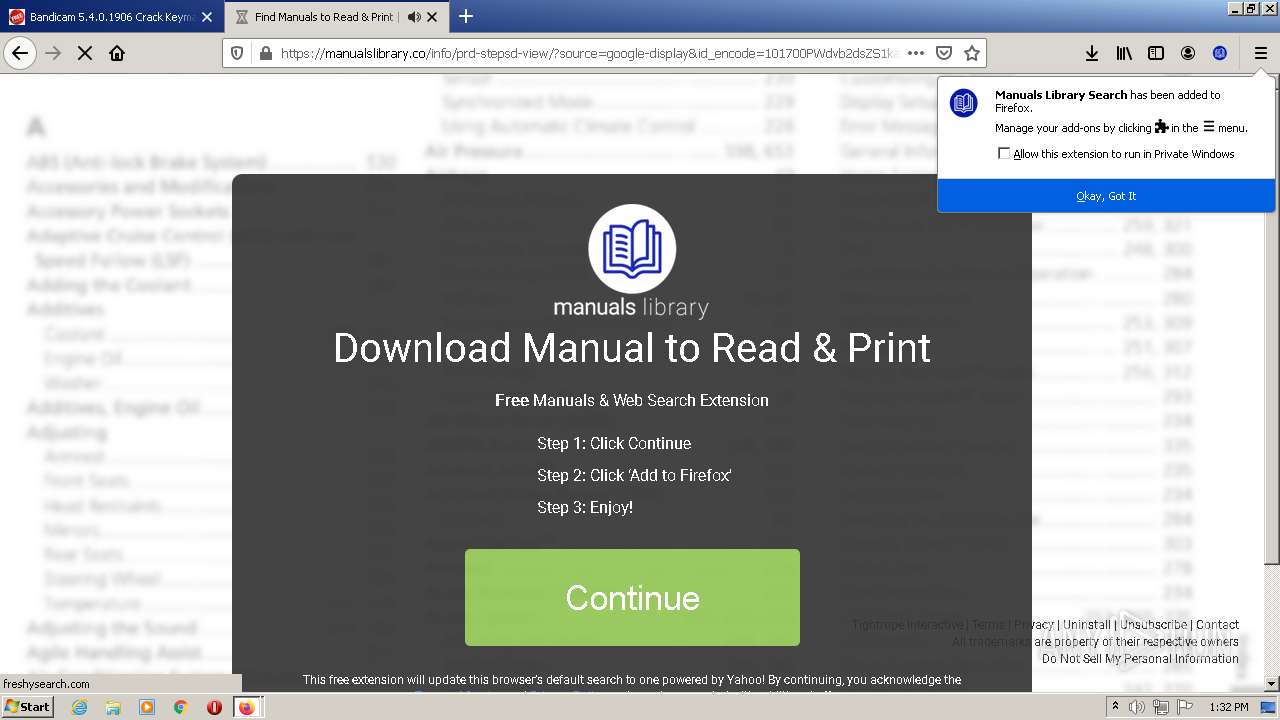The width and height of the screenshot is (1280, 720).
Task: Bookmark this page with star
Action: point(972,53)
